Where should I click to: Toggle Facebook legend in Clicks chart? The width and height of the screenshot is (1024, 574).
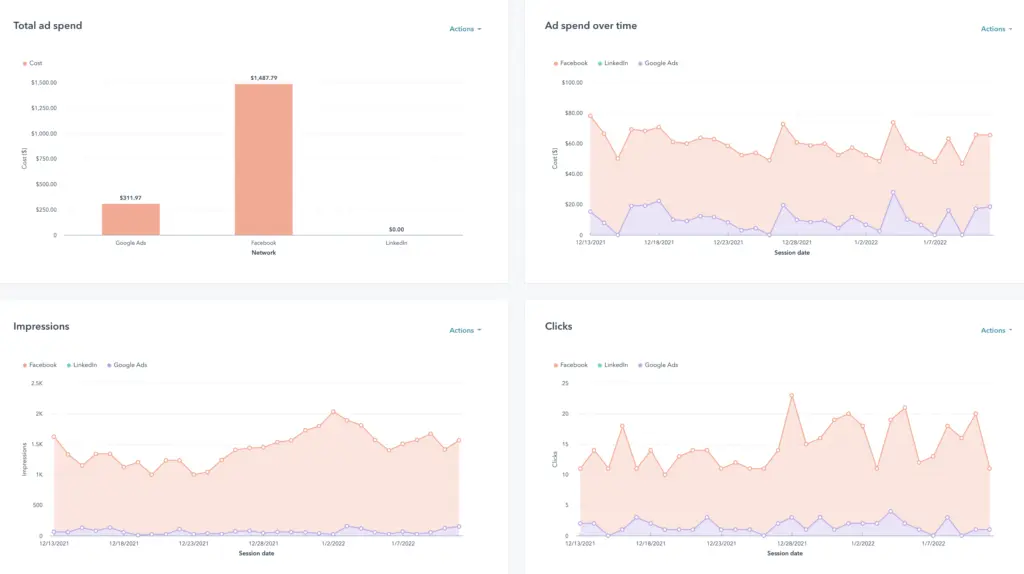click(x=571, y=365)
